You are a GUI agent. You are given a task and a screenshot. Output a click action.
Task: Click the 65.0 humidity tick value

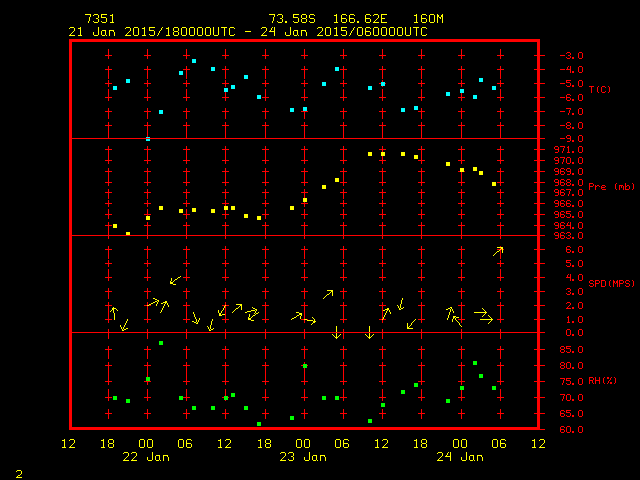tap(571, 414)
